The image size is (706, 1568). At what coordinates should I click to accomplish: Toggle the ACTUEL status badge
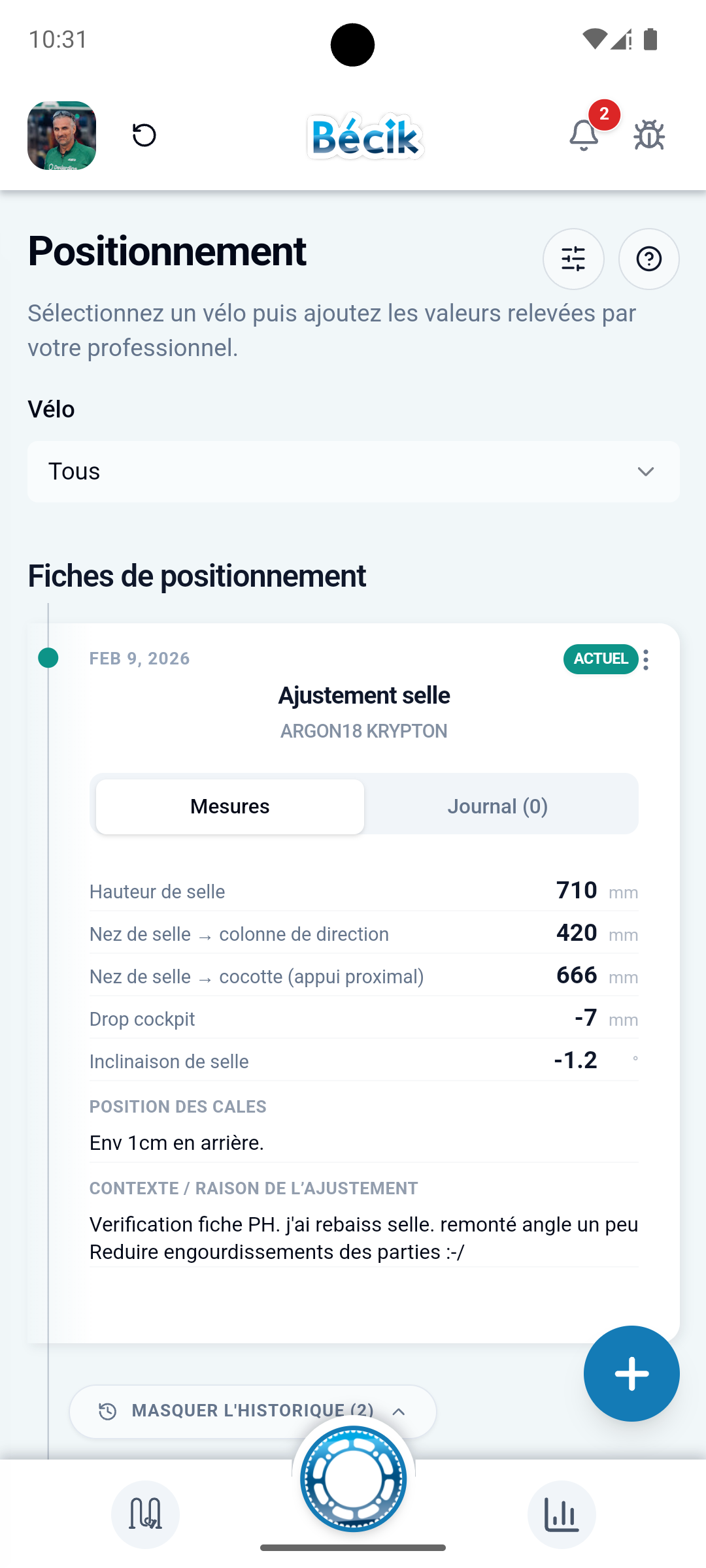coord(600,659)
